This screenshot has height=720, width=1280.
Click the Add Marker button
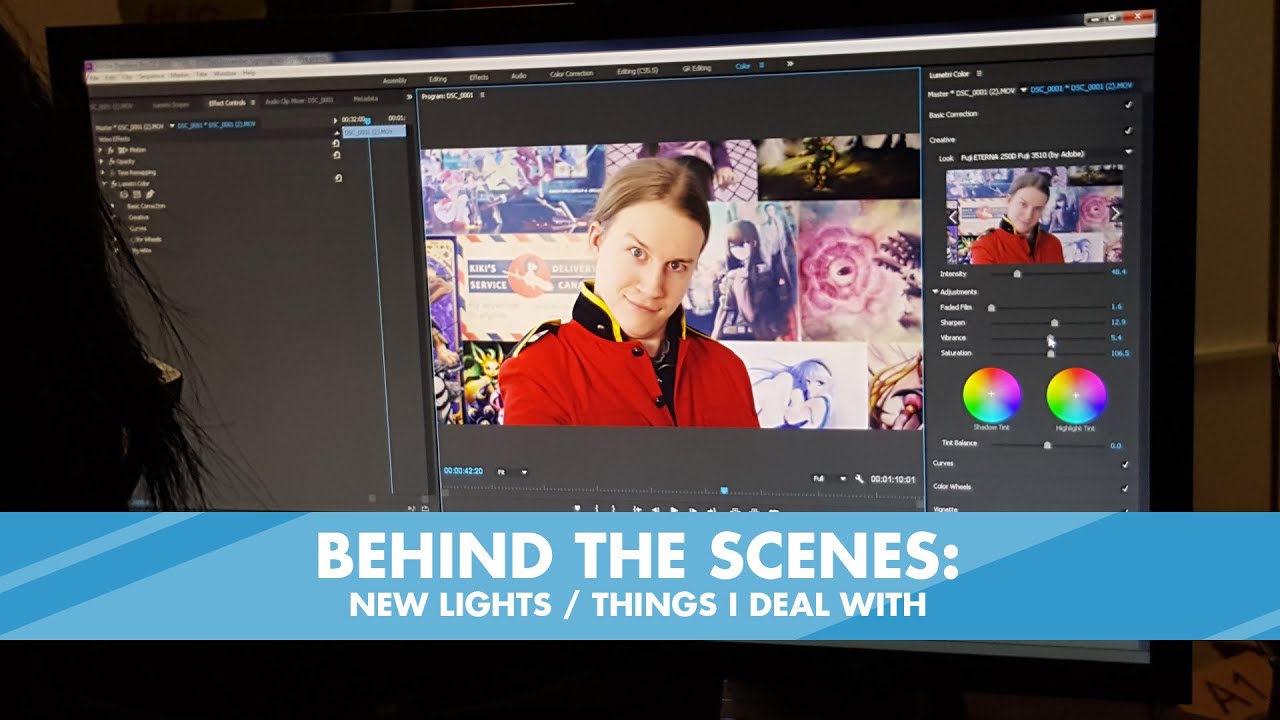pyautogui.click(x=577, y=508)
